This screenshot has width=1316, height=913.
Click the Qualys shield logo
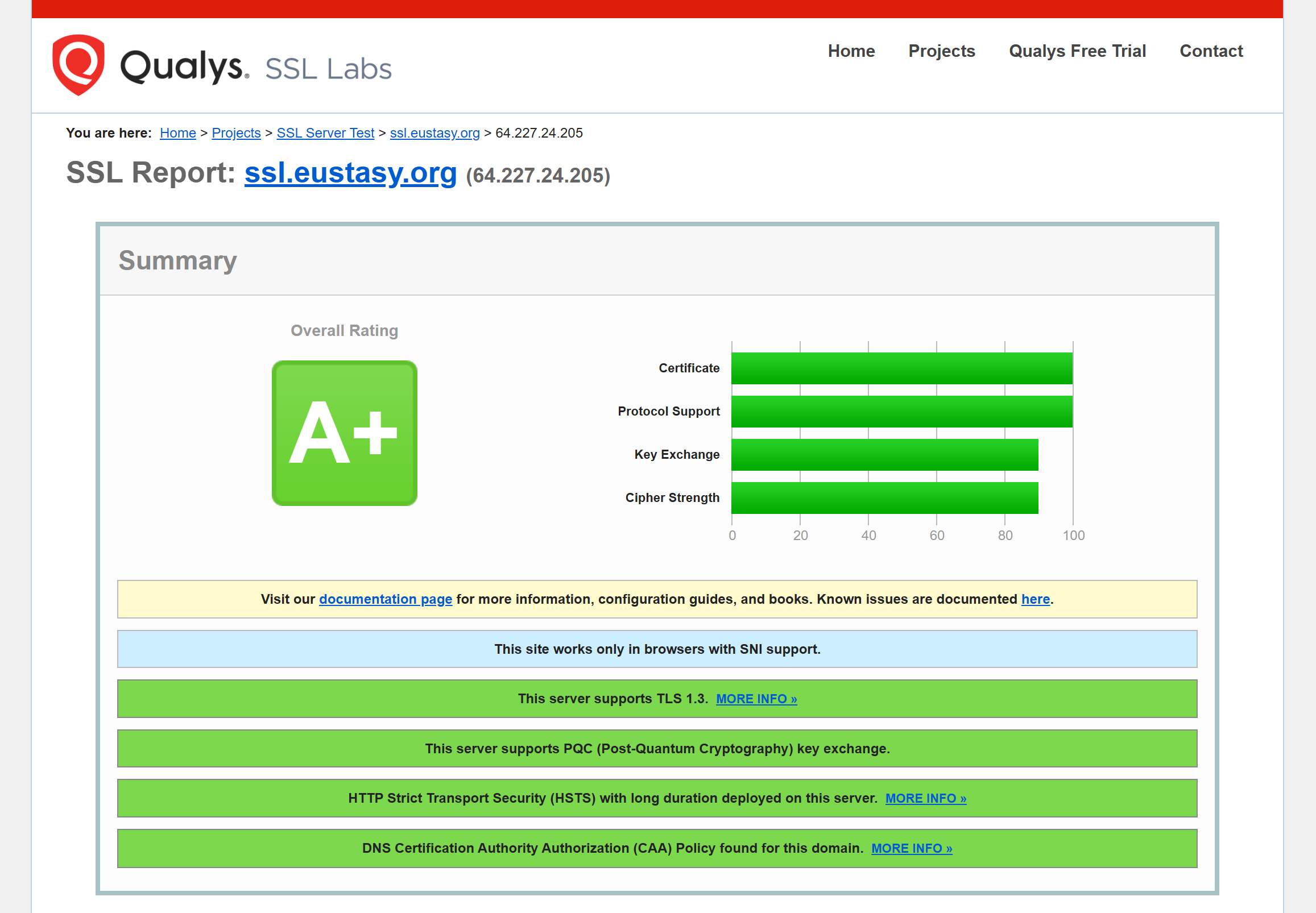pos(78,65)
